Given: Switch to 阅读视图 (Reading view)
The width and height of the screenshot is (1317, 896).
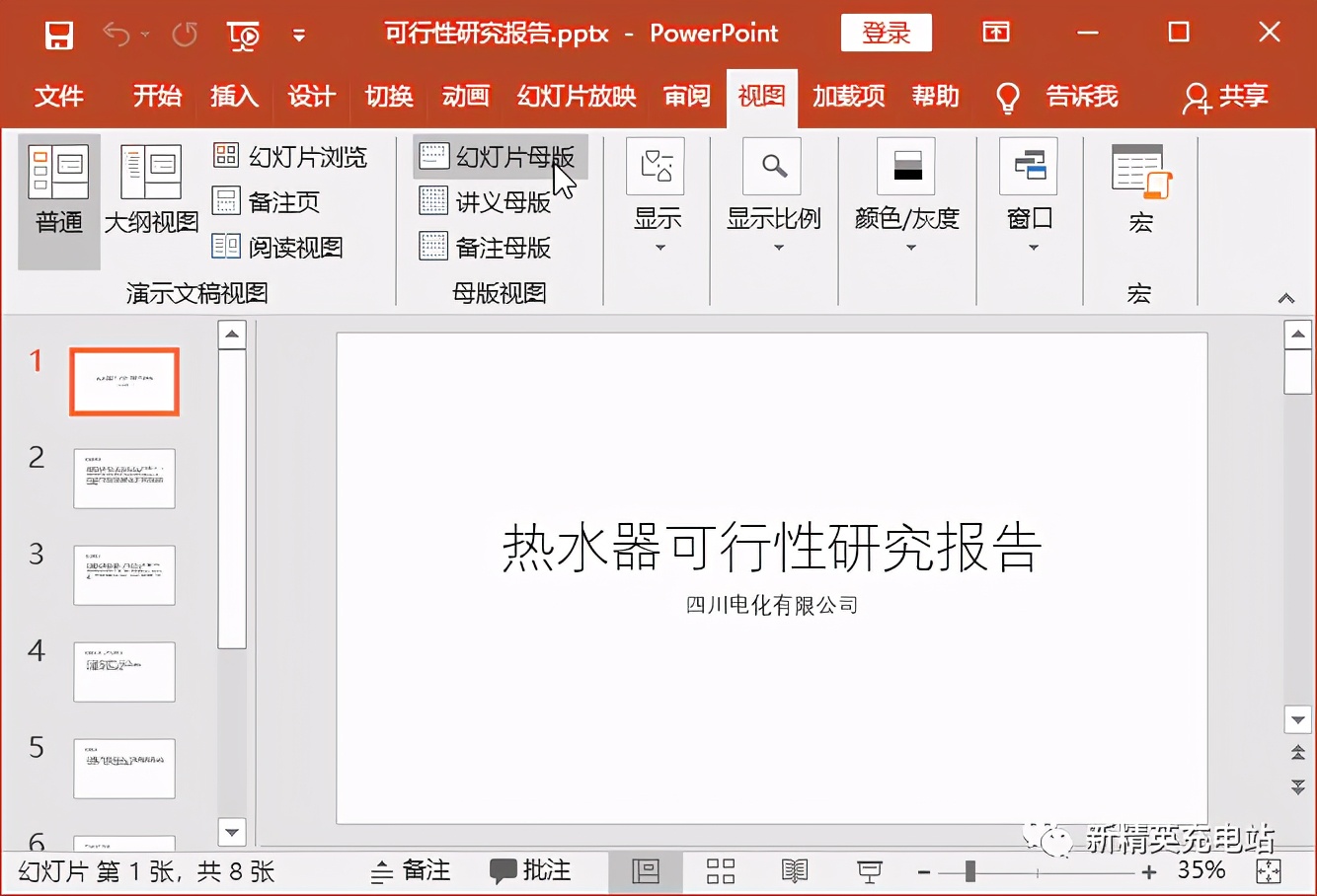Looking at the screenshot, I should (x=285, y=247).
